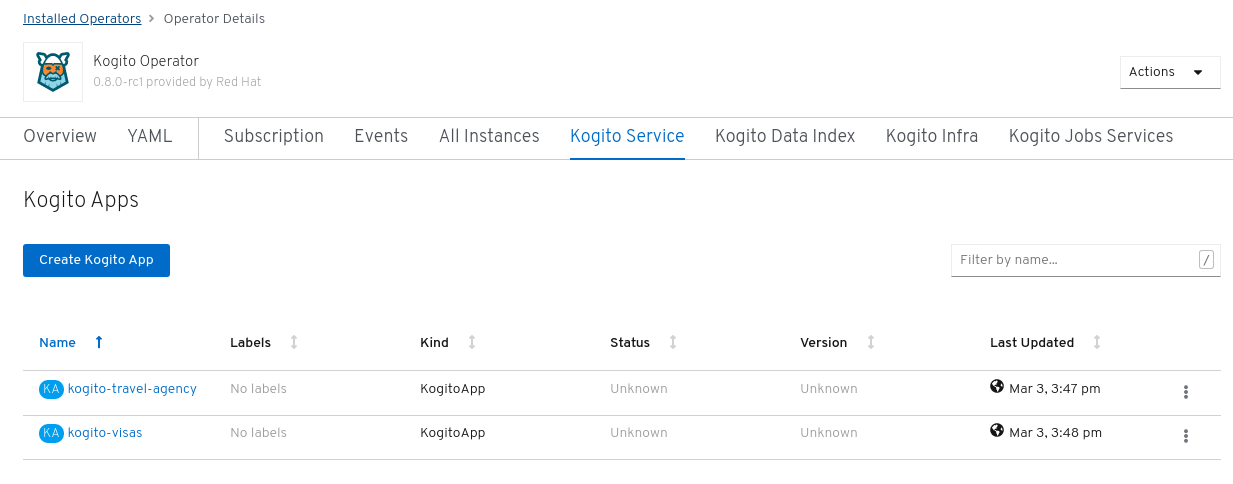Open kebab menu for kogito-travel-agency row
The width and height of the screenshot is (1233, 484).
[x=1185, y=392]
